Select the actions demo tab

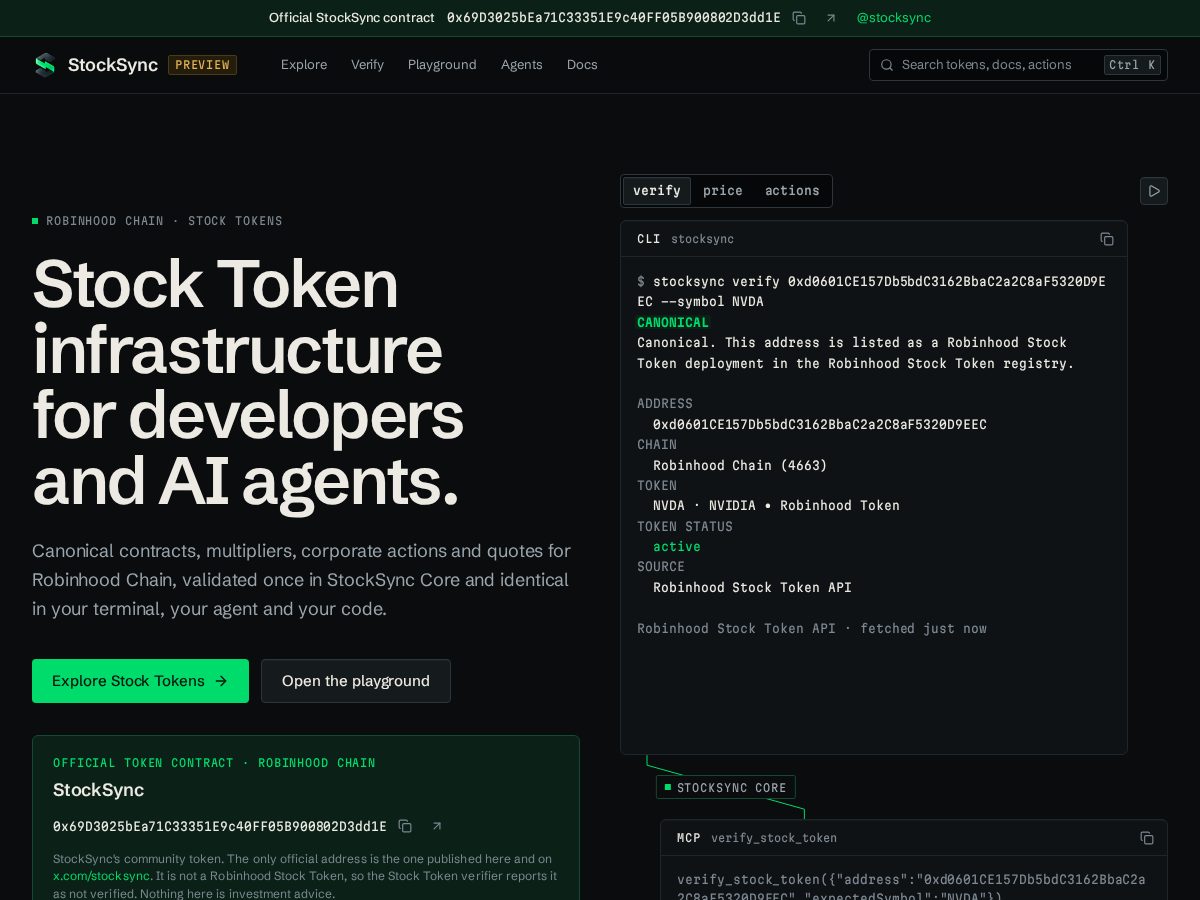792,191
